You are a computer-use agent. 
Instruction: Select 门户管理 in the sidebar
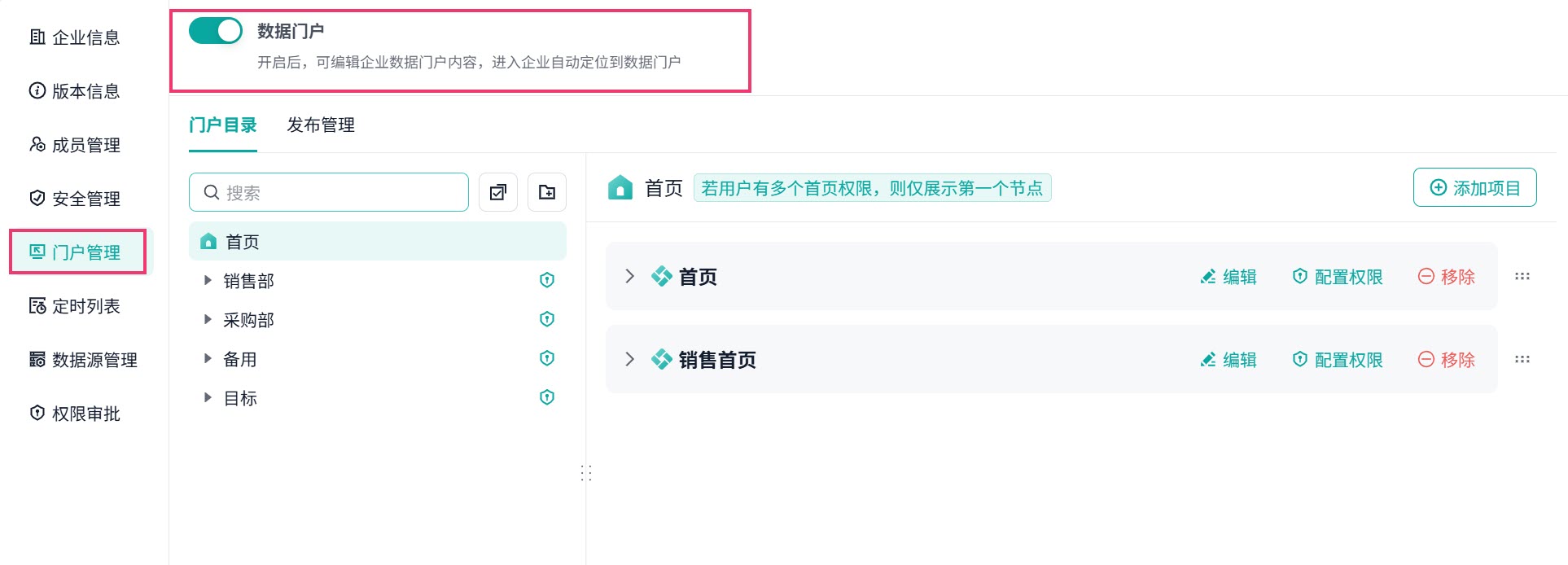pyautogui.click(x=75, y=252)
